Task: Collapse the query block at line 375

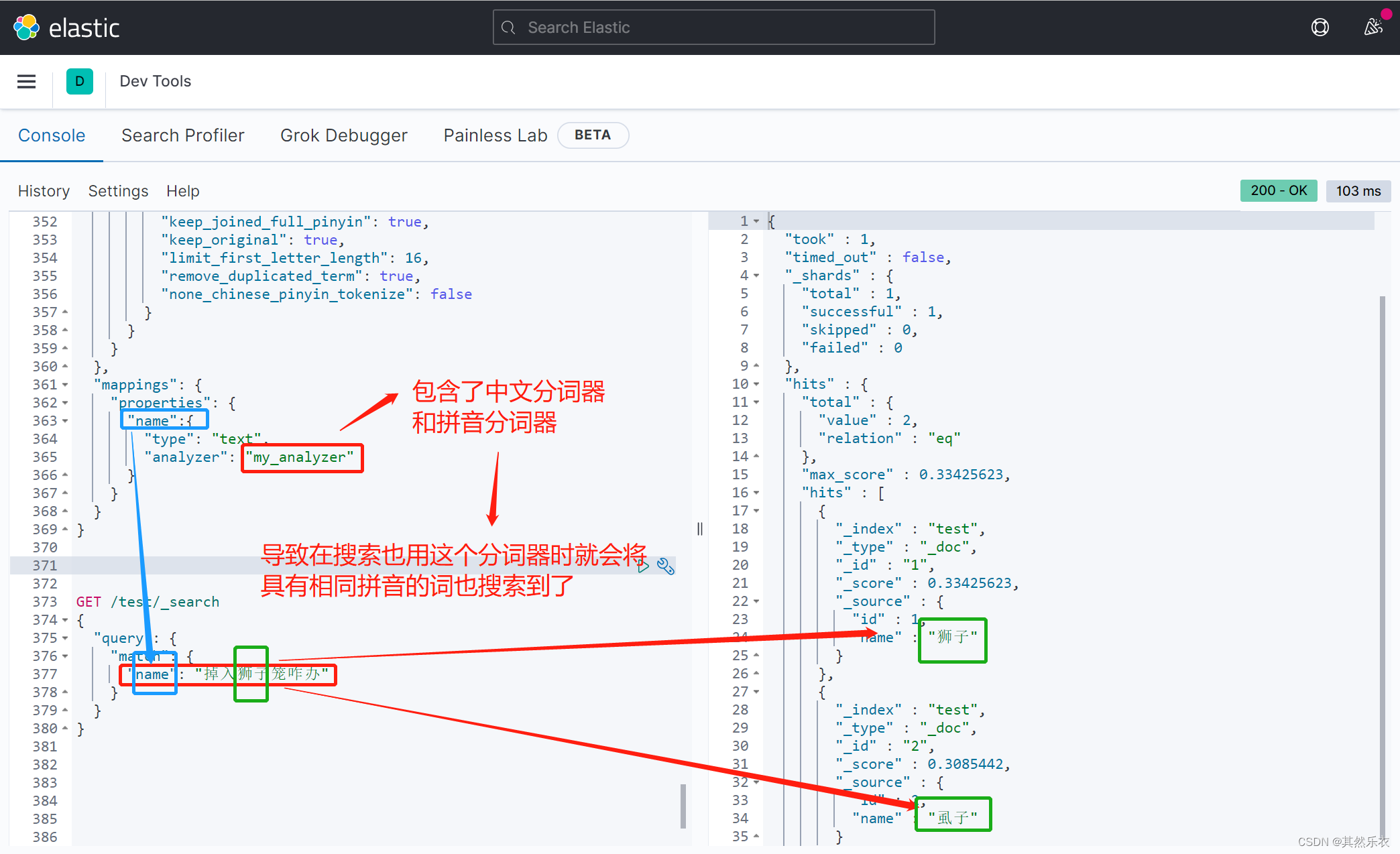Action: [x=65, y=638]
